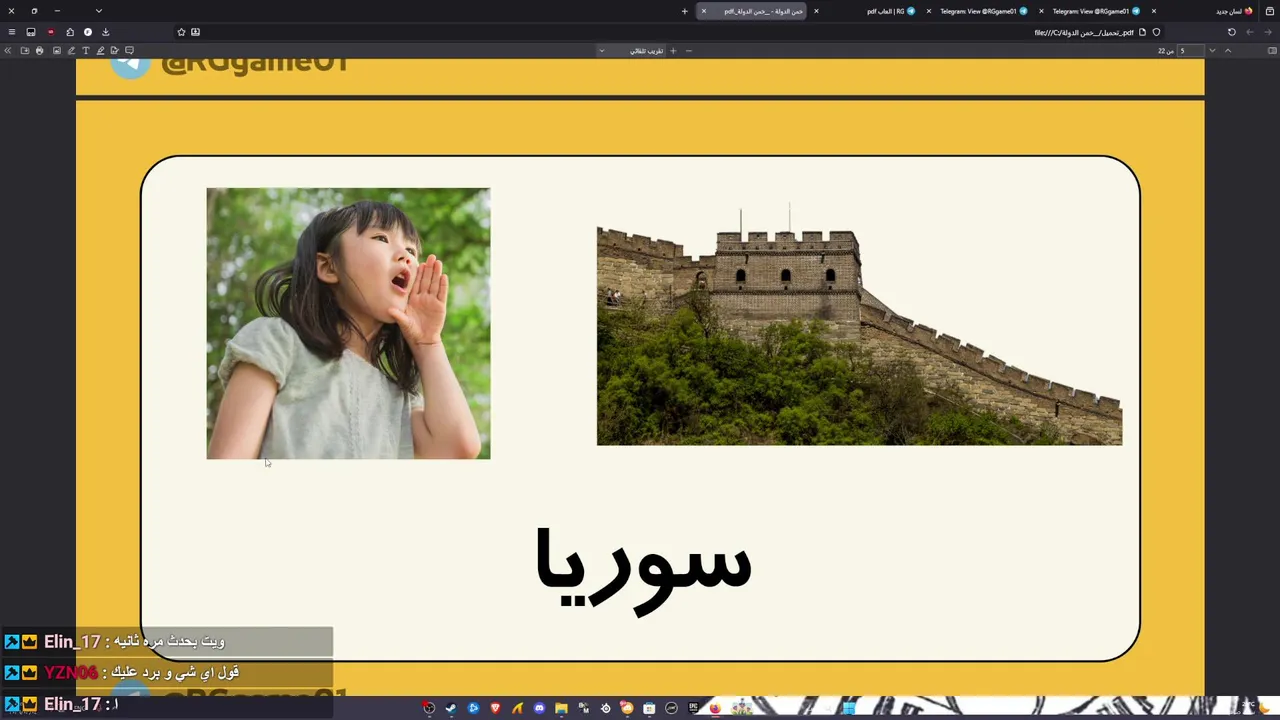Viewport: 1280px width, 720px height.
Task: Toggle the PDF viewer sidebar button
Action: (x=1272, y=50)
